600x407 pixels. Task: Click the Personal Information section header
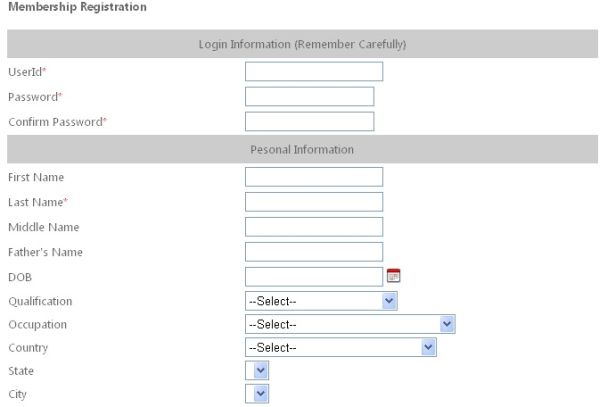point(302,150)
